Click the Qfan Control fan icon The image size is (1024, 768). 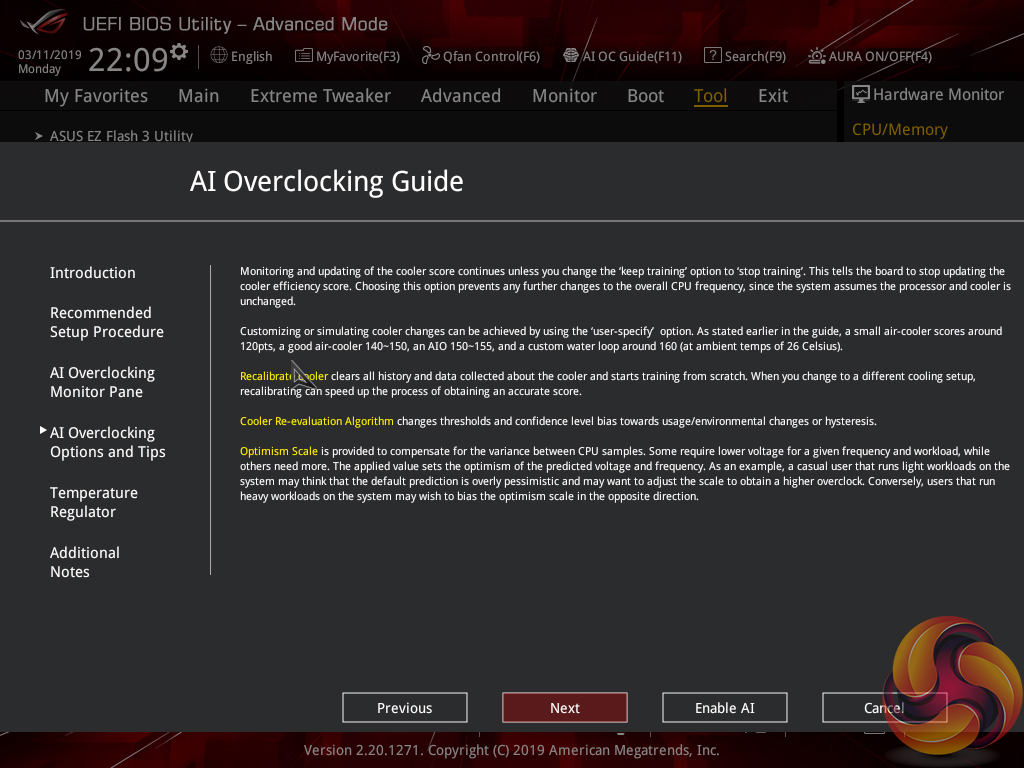pos(430,56)
